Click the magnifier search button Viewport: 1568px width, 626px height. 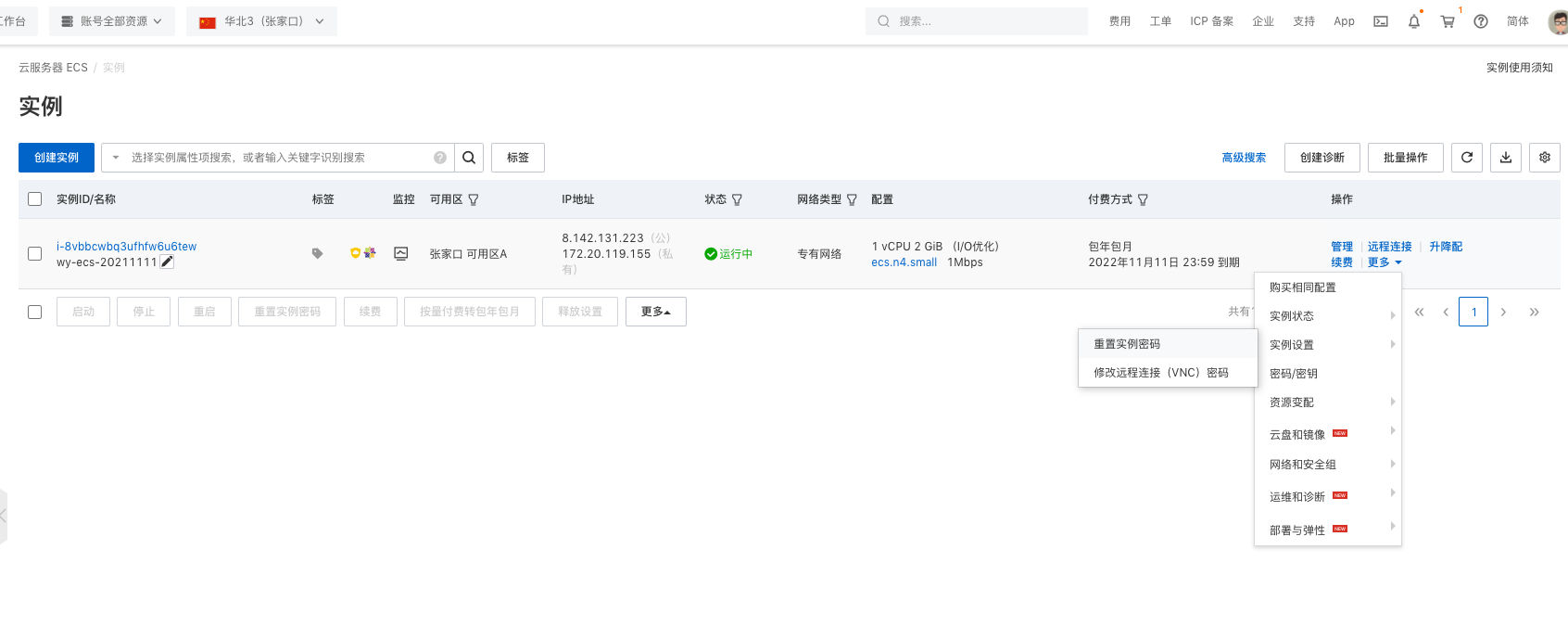tap(469, 158)
